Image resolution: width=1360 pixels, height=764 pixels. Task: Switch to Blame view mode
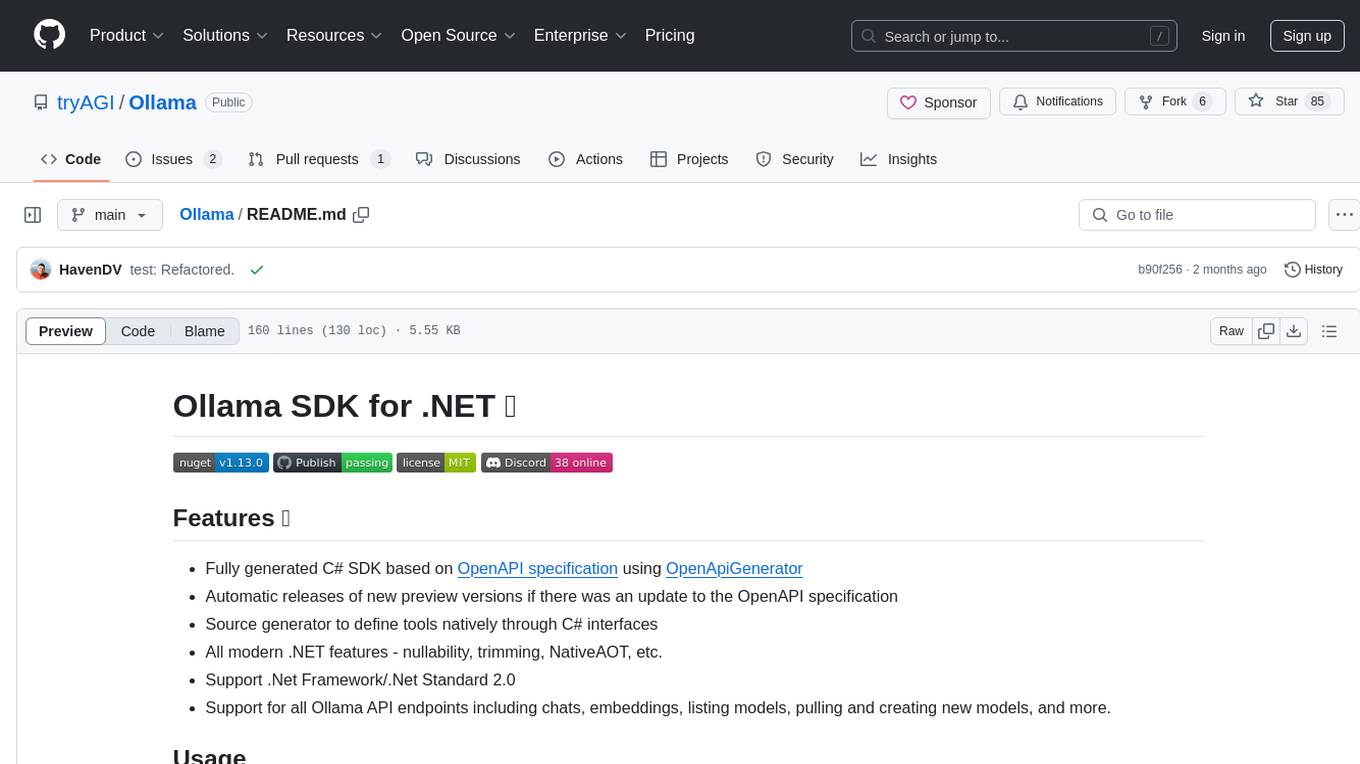click(204, 331)
